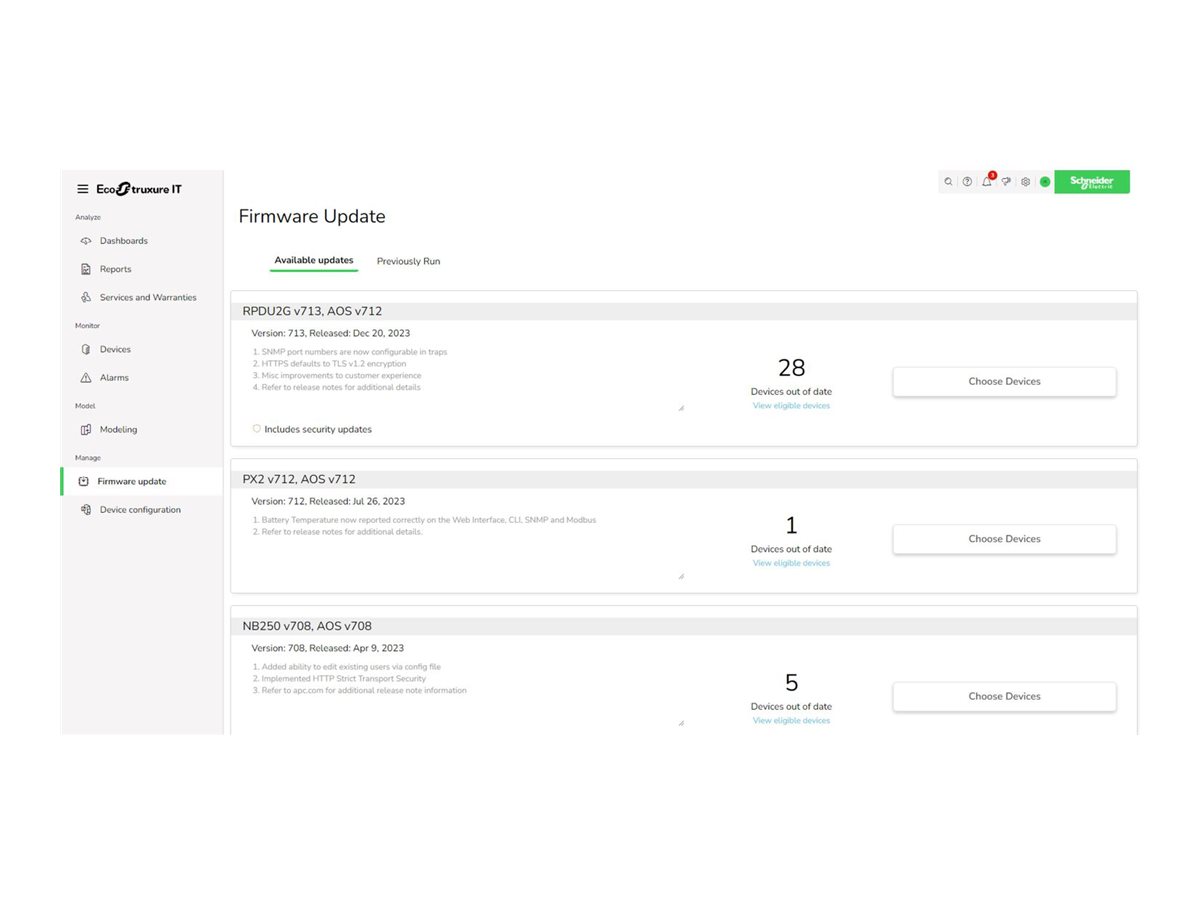Open Dashboards in the sidebar
The height and width of the screenshot is (900, 1200).
point(123,241)
